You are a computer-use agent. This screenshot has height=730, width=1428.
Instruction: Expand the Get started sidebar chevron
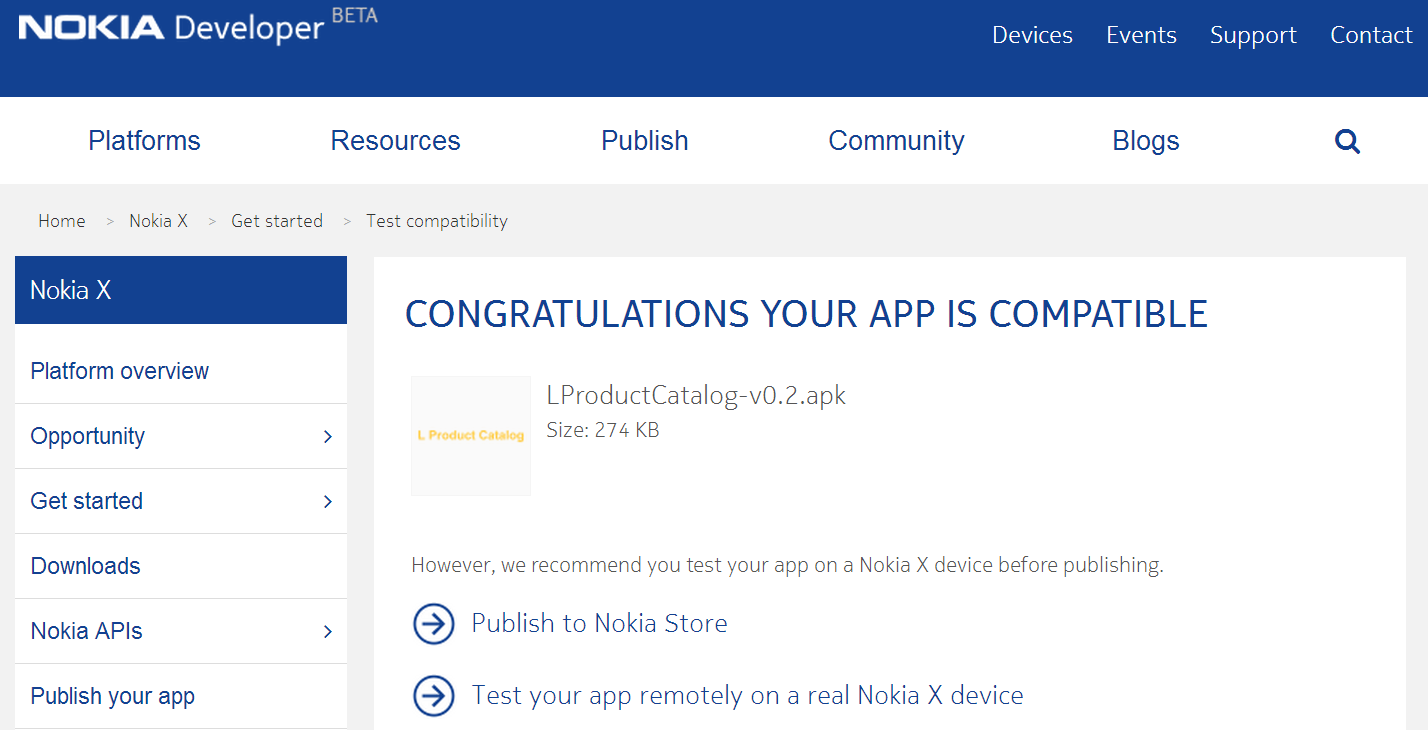click(327, 502)
